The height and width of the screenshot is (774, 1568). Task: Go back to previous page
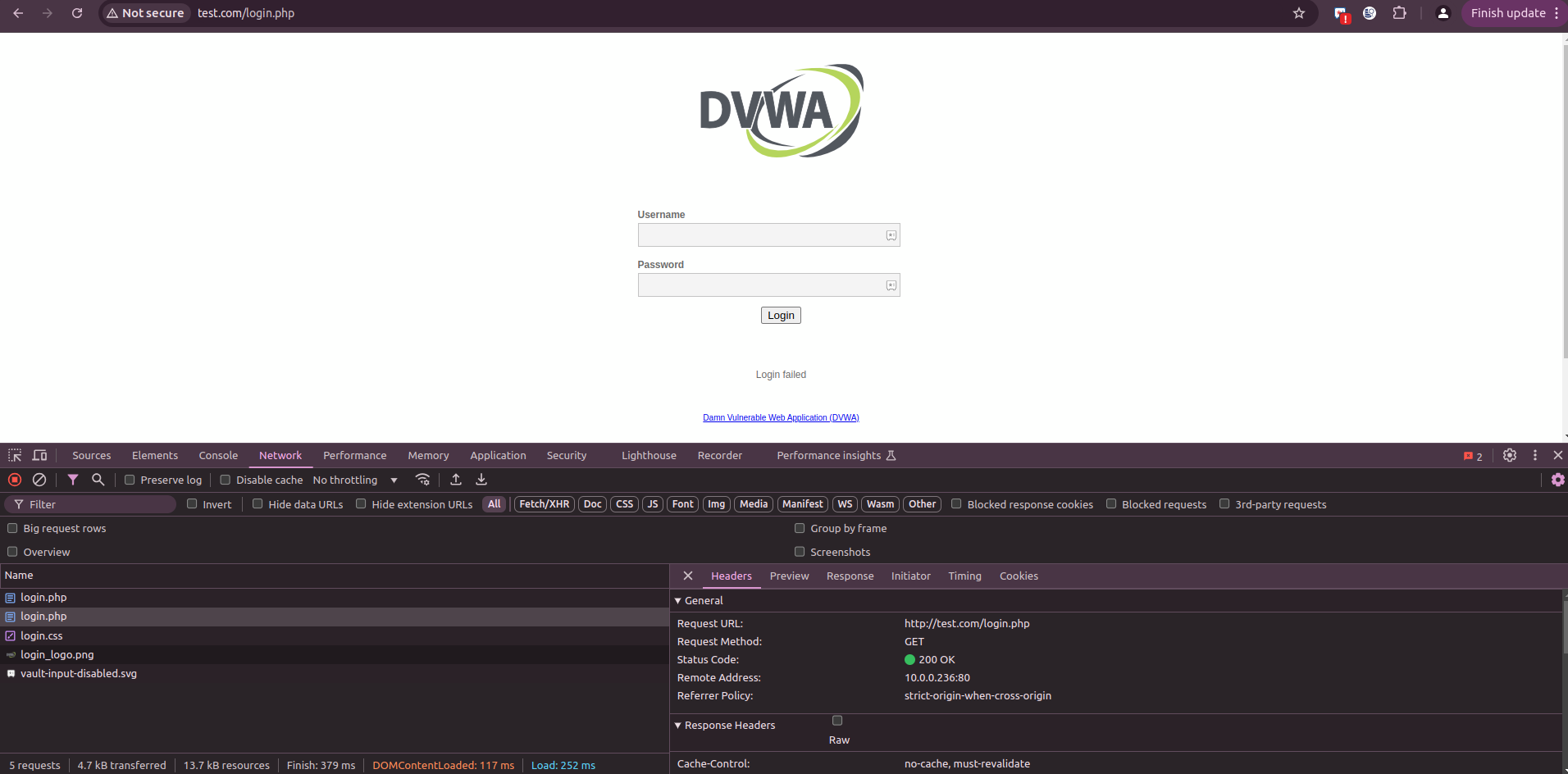(x=18, y=13)
